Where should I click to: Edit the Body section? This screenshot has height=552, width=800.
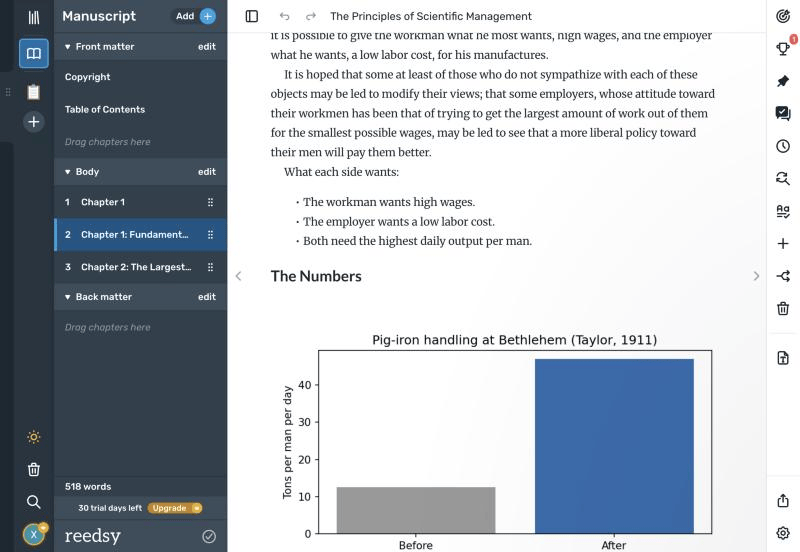pyautogui.click(x=207, y=172)
